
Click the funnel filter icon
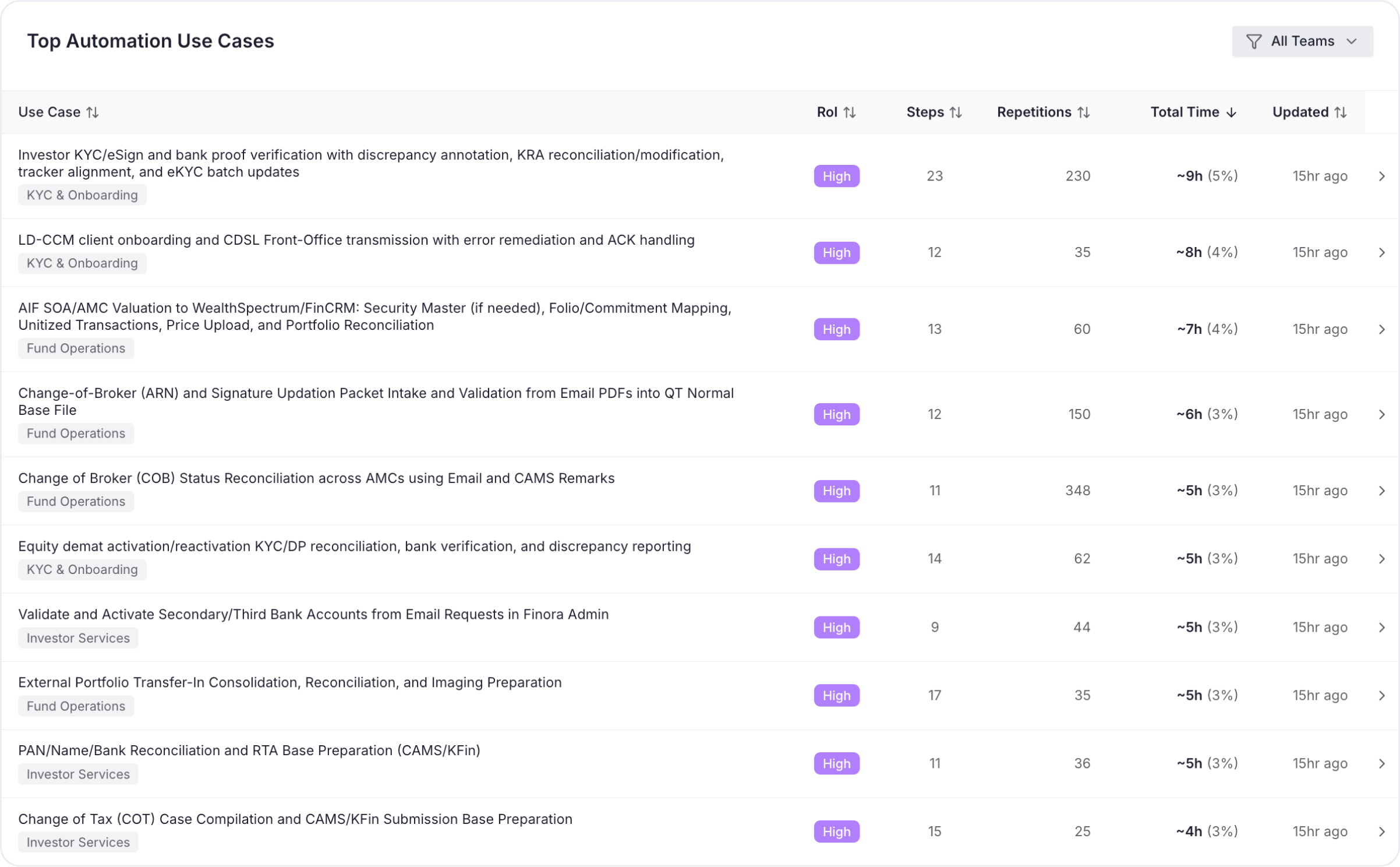tap(1254, 41)
